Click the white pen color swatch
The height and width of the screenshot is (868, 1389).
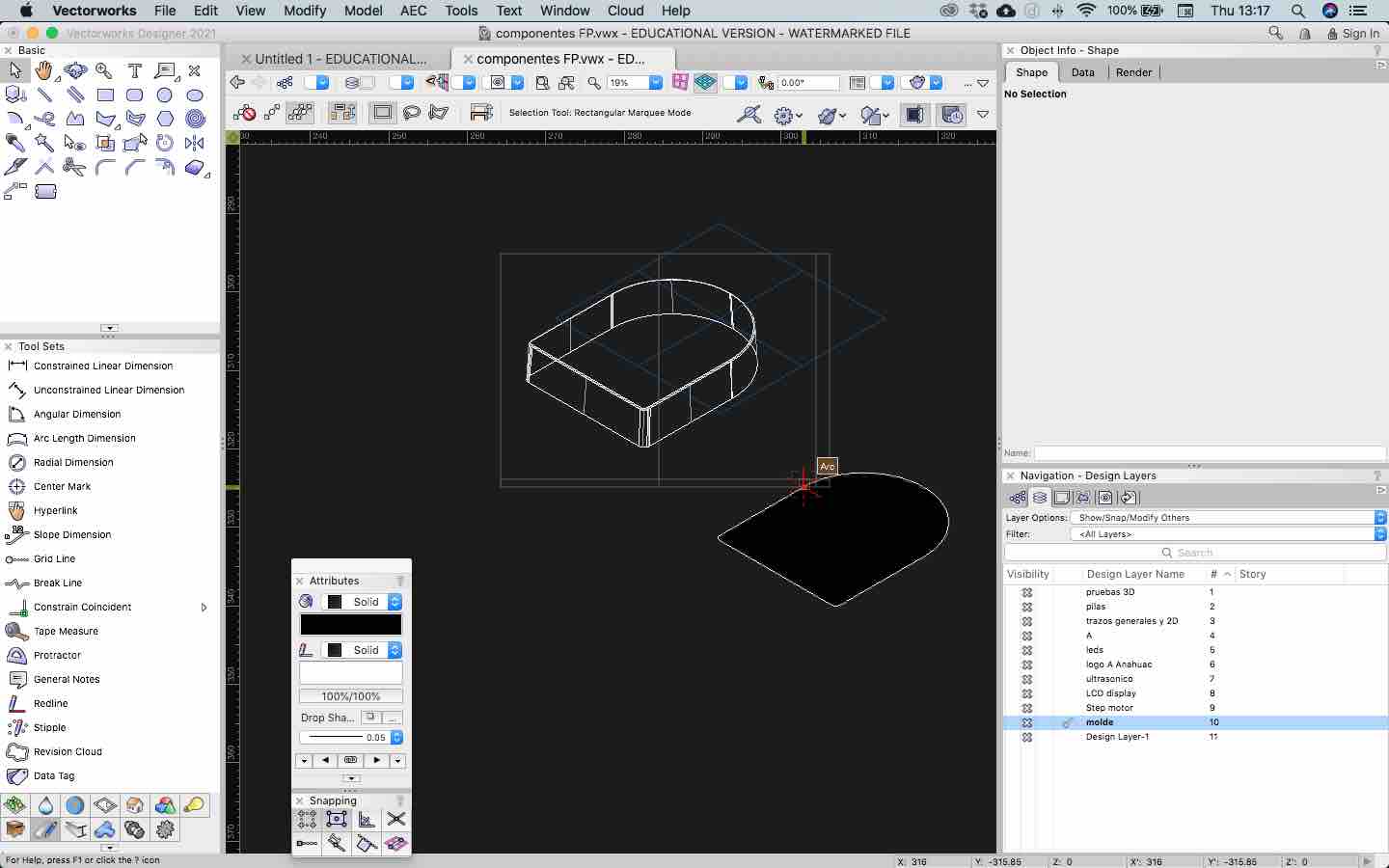(351, 673)
